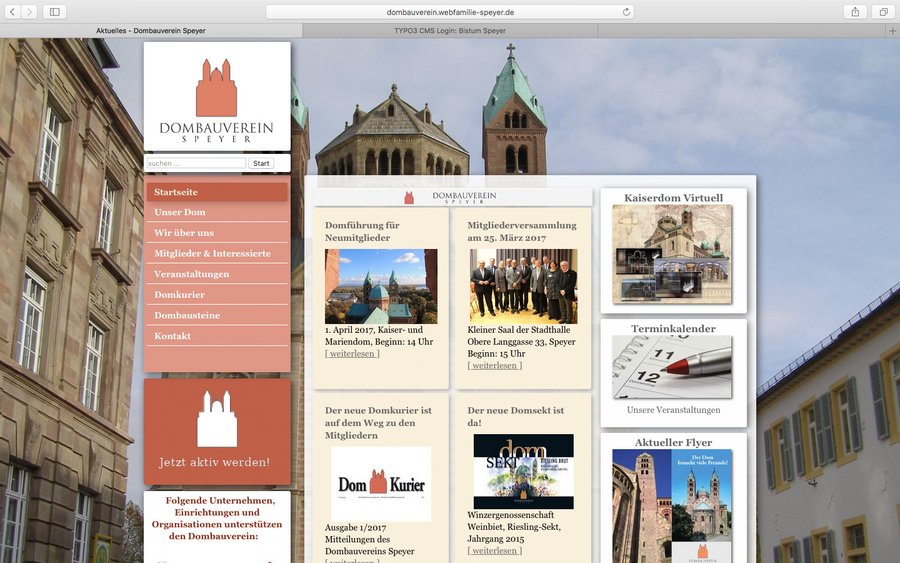Open the Safari share menu

click(855, 12)
